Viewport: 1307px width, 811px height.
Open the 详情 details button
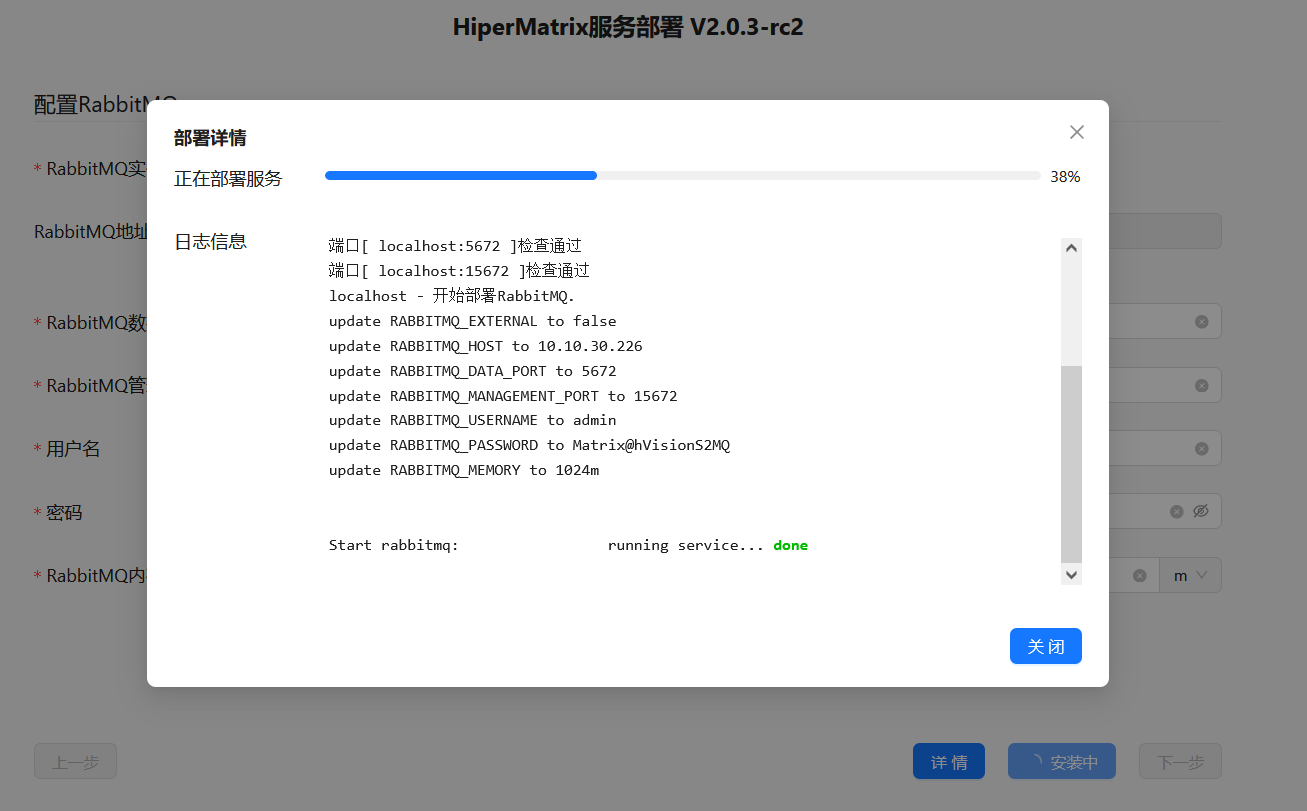949,761
